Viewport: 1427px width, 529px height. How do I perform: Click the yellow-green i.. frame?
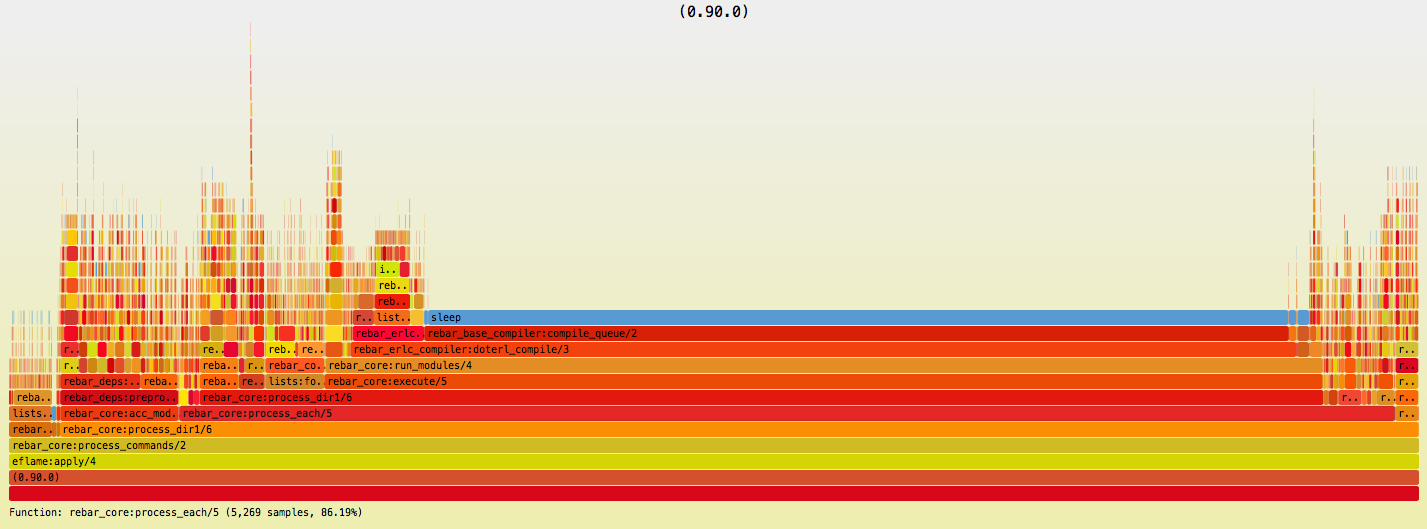(x=388, y=269)
